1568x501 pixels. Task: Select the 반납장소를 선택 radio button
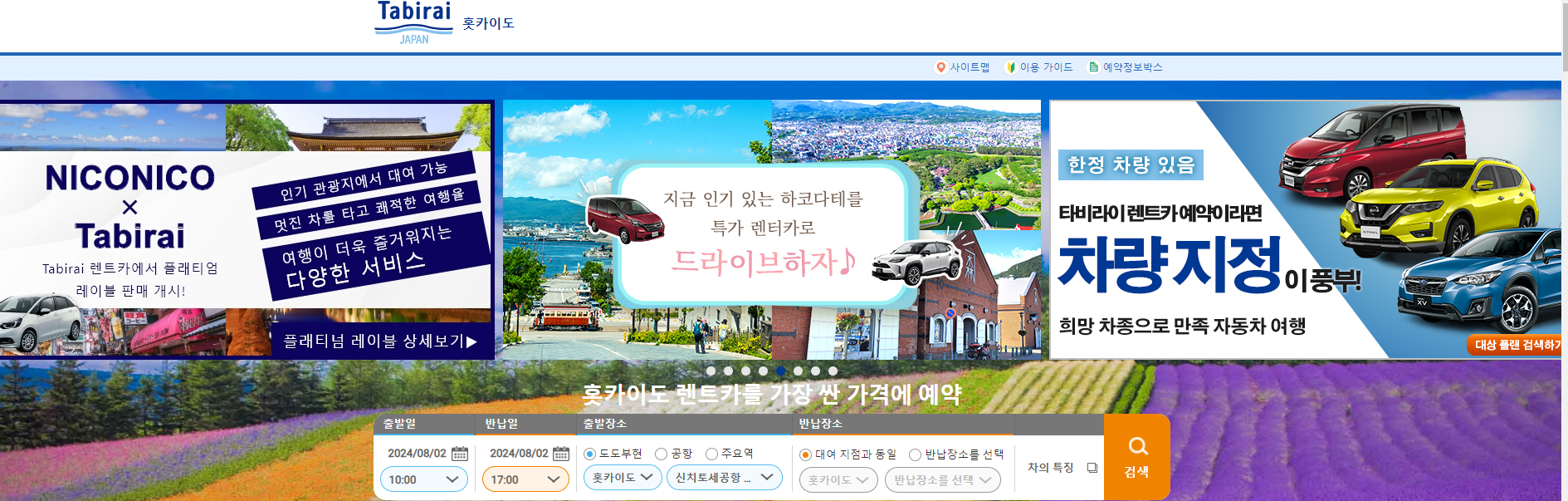point(915,454)
